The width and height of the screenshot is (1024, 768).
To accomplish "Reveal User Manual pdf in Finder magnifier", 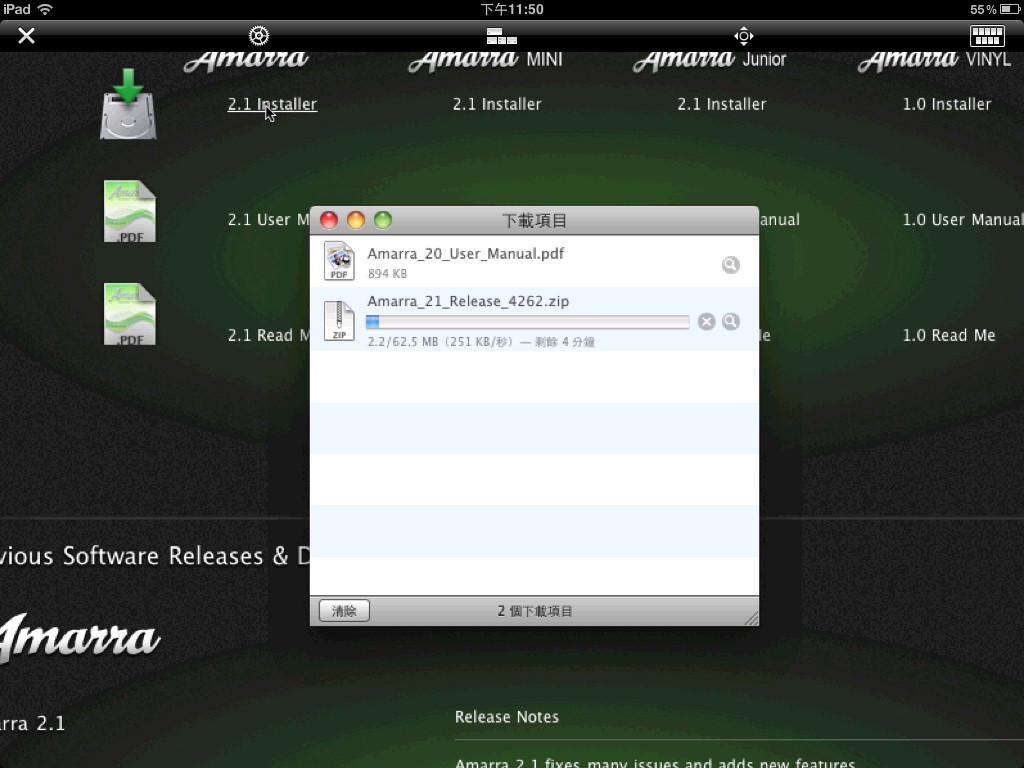I will pos(731,264).
